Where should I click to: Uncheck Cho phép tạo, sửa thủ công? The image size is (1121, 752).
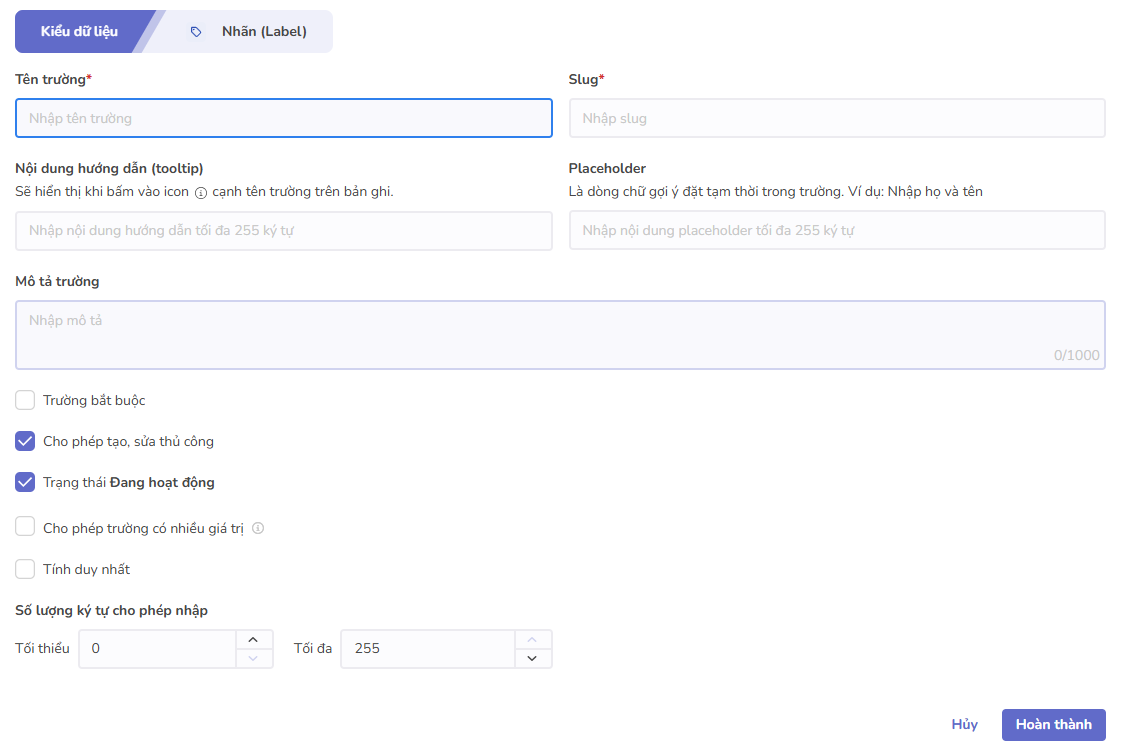pyautogui.click(x=25, y=441)
